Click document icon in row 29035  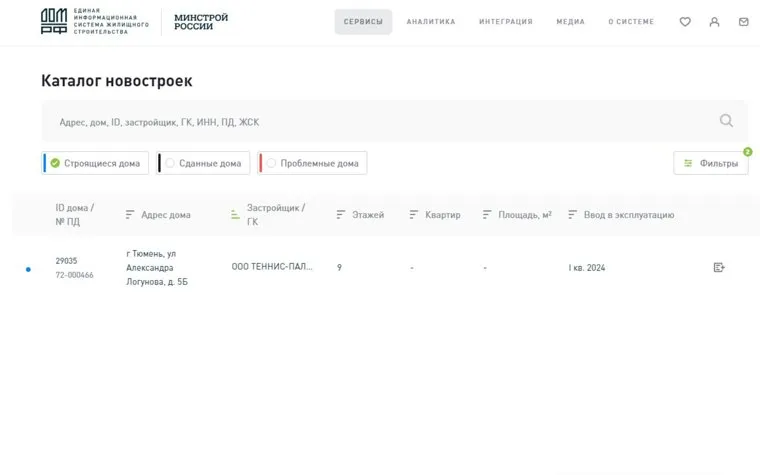718,268
